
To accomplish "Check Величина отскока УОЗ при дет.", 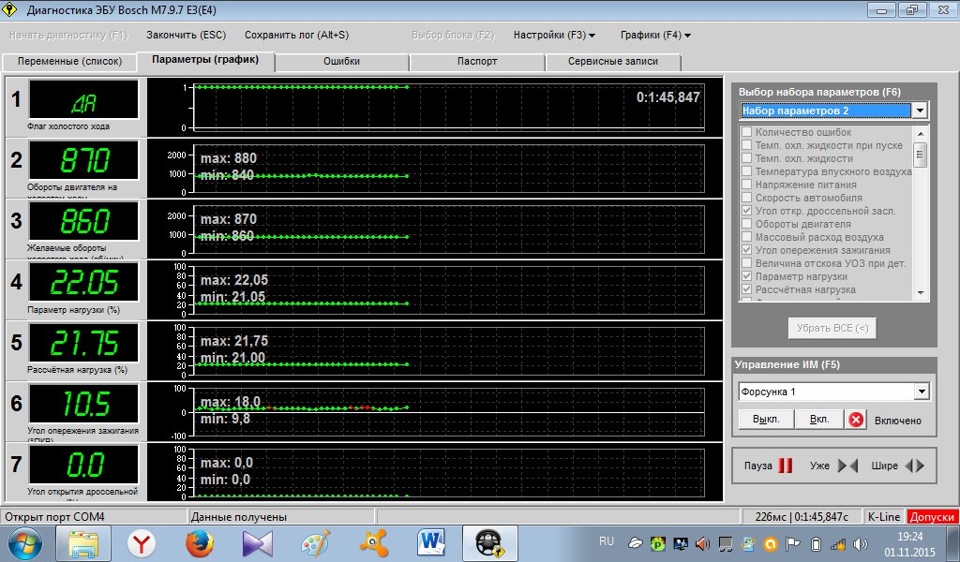I will pyautogui.click(x=746, y=263).
